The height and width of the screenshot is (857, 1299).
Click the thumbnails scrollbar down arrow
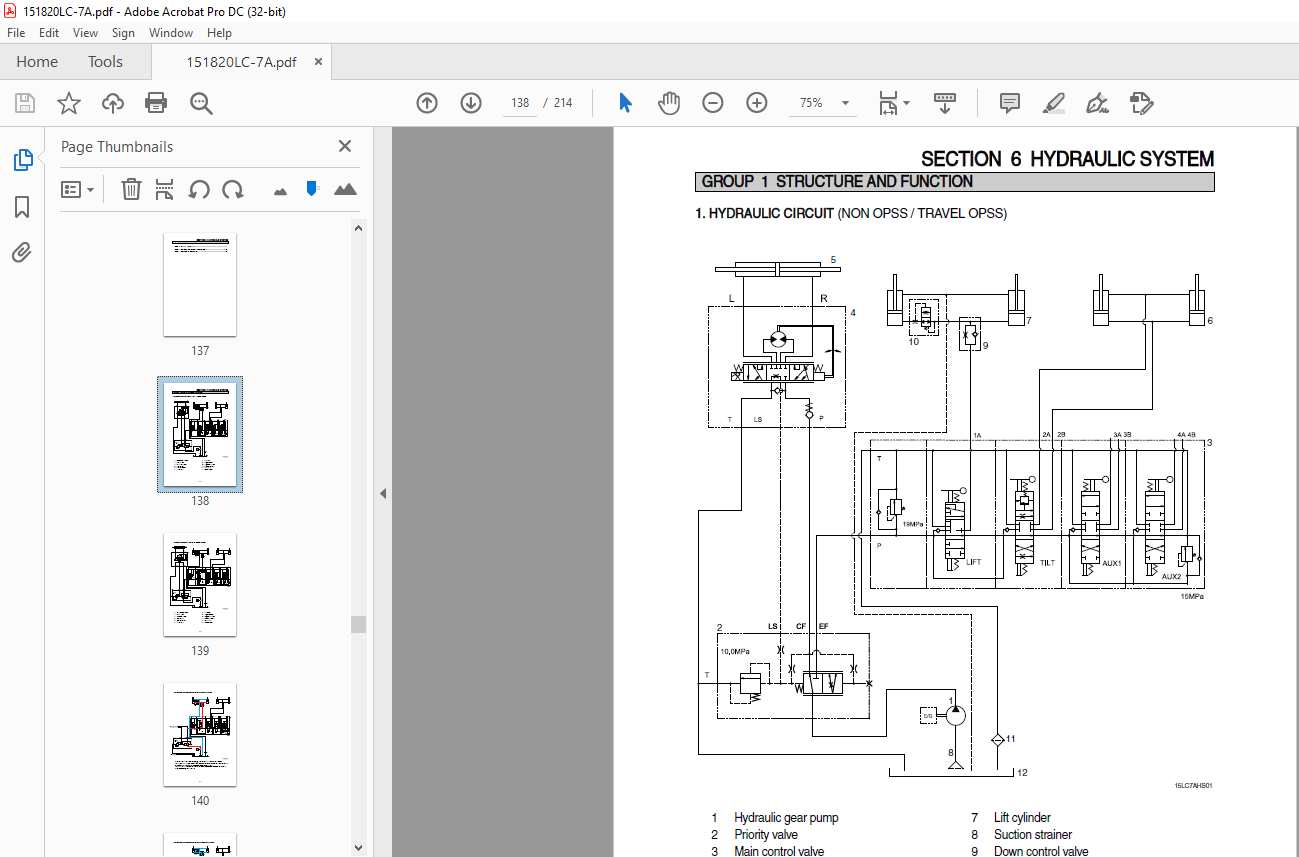pos(358,848)
